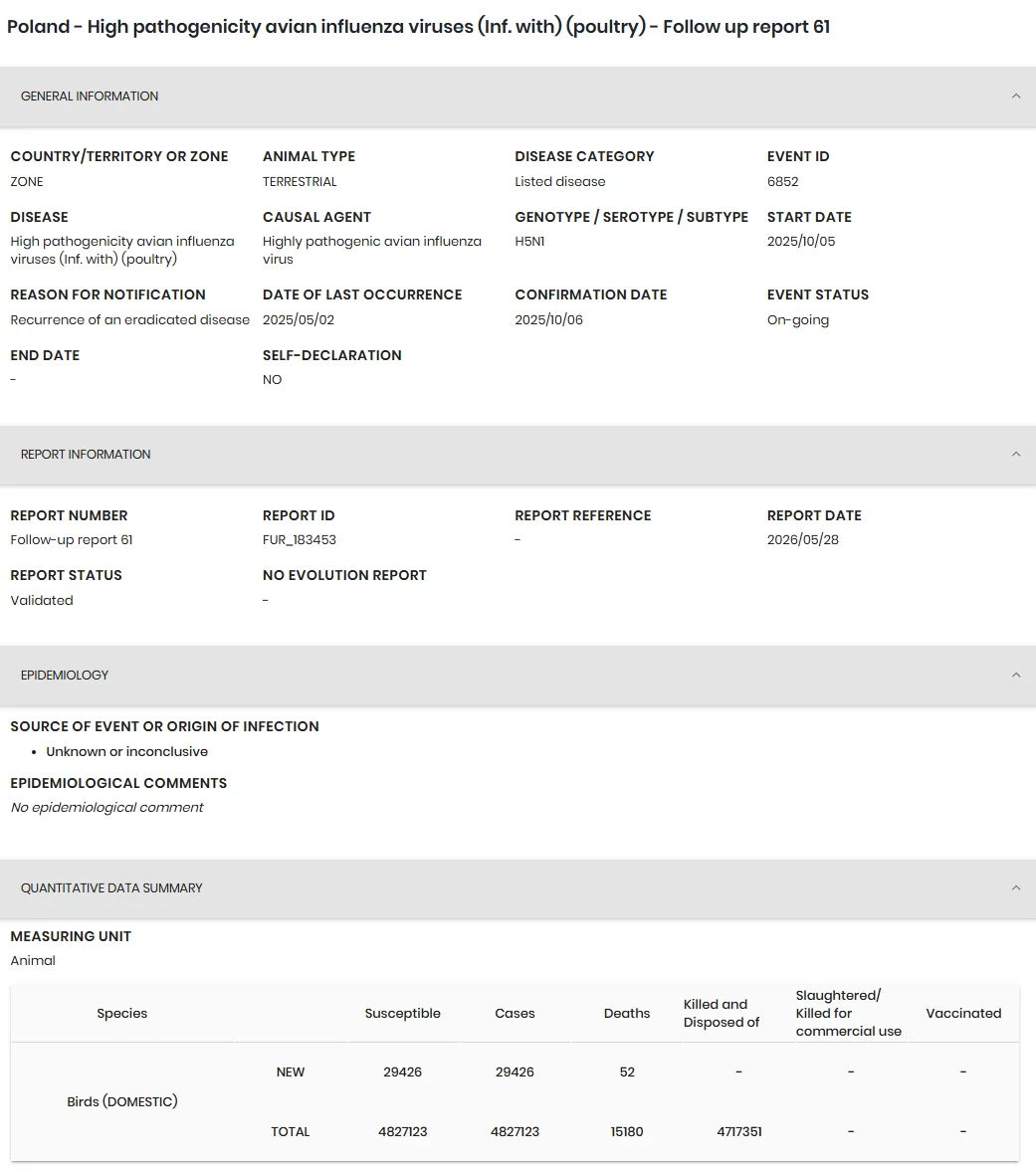
Task: Select the Vaccinated column header
Action: (963, 1013)
